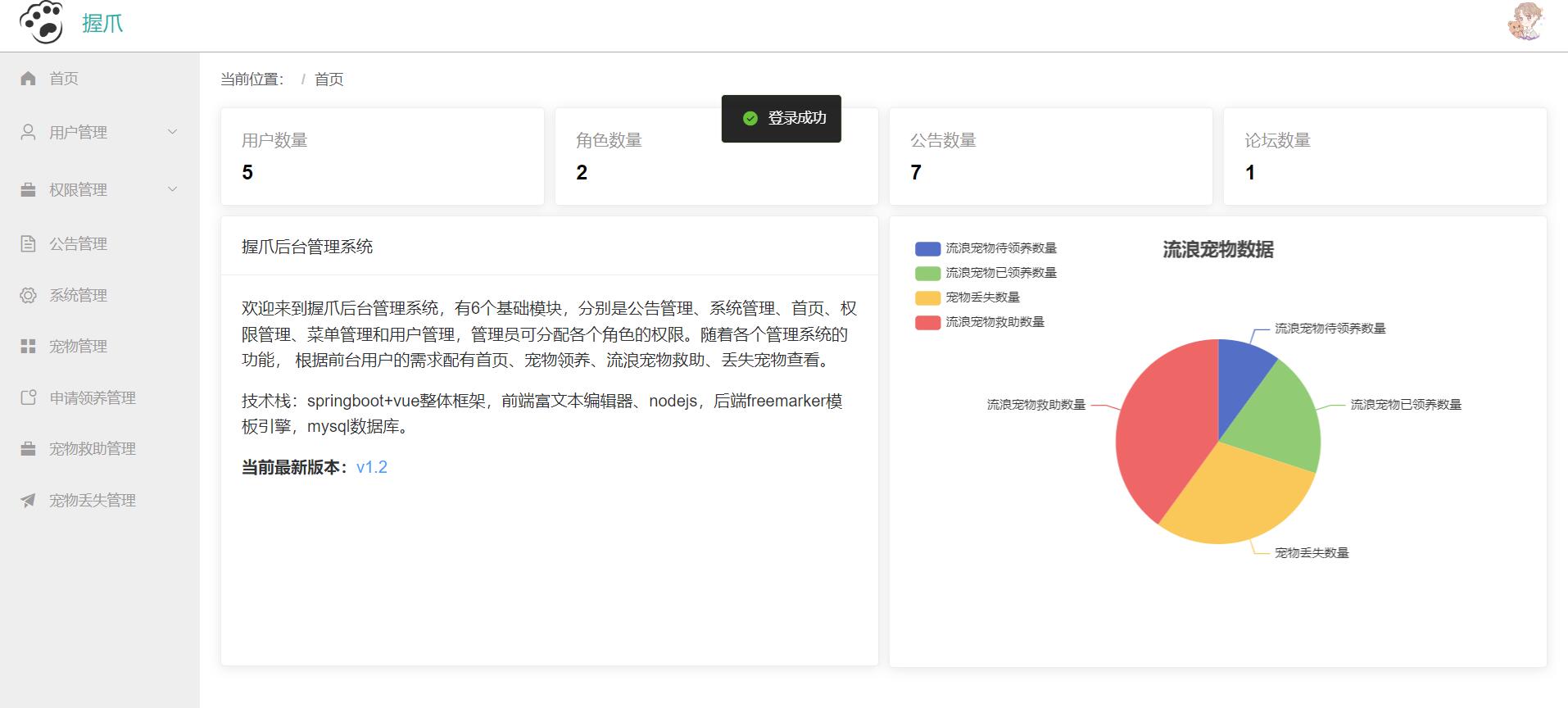1568x708 pixels.
Task: Click the user icon beside 用户管理
Action: pos(28,132)
